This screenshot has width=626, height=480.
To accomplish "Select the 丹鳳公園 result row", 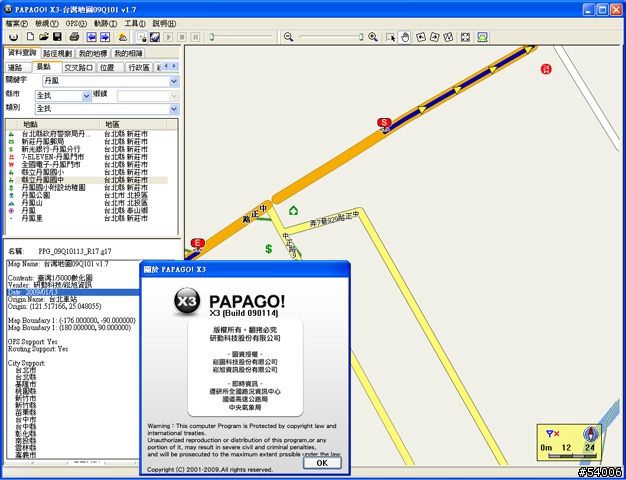I will tap(87, 195).
